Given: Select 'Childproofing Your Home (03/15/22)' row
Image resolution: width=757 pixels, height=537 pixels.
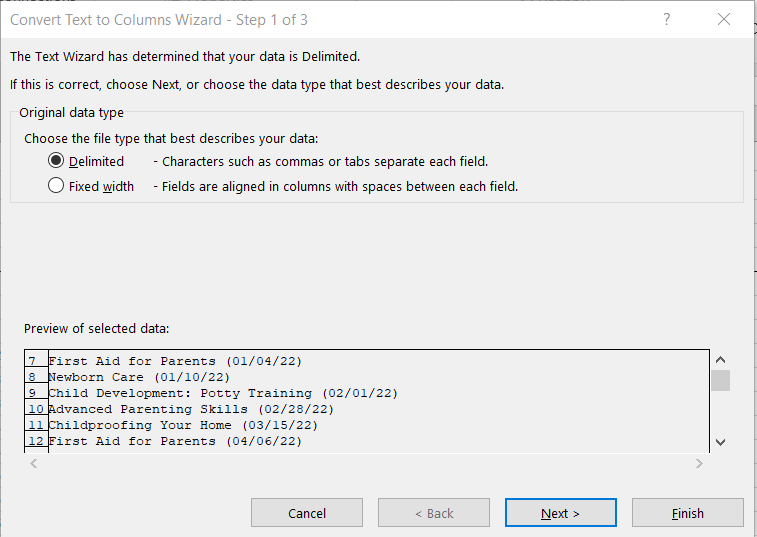Looking at the screenshot, I should point(183,425).
